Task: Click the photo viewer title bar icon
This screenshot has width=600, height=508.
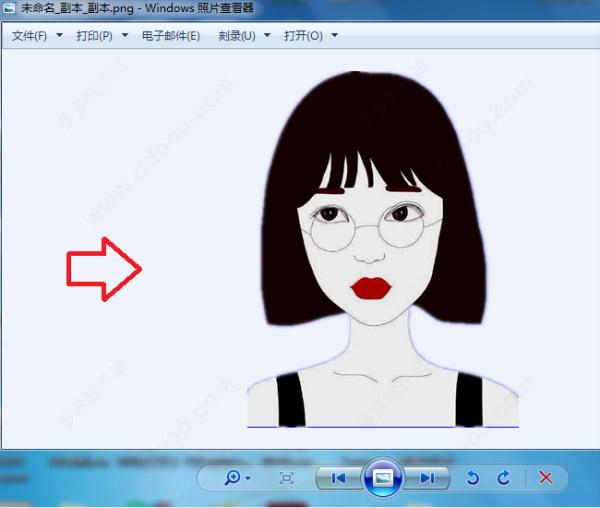Action: pos(8,8)
